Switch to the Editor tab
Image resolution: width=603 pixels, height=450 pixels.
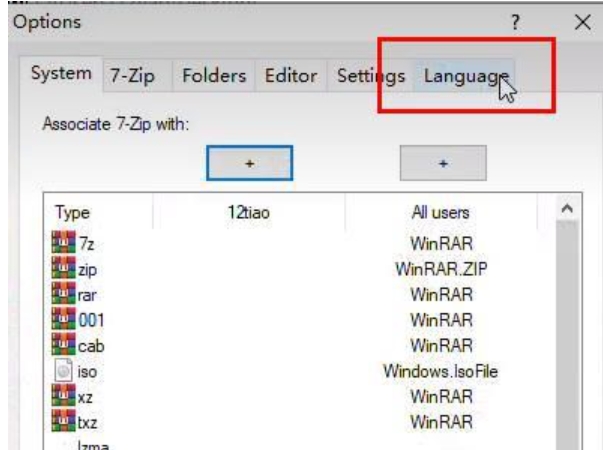291,76
